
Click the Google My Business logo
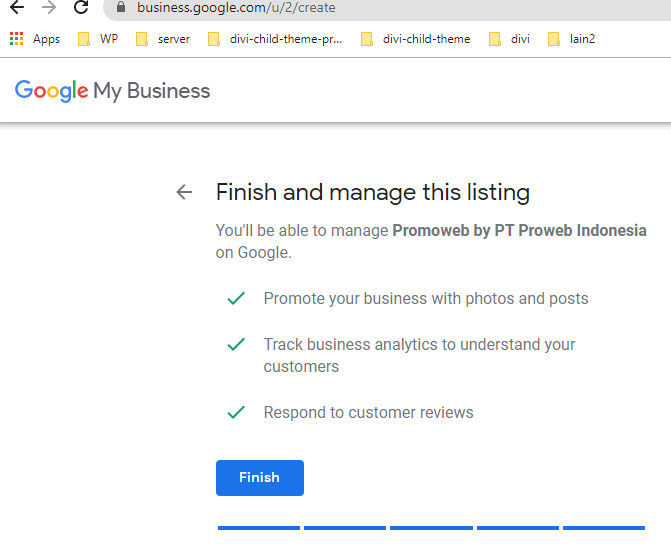pyautogui.click(x=112, y=91)
